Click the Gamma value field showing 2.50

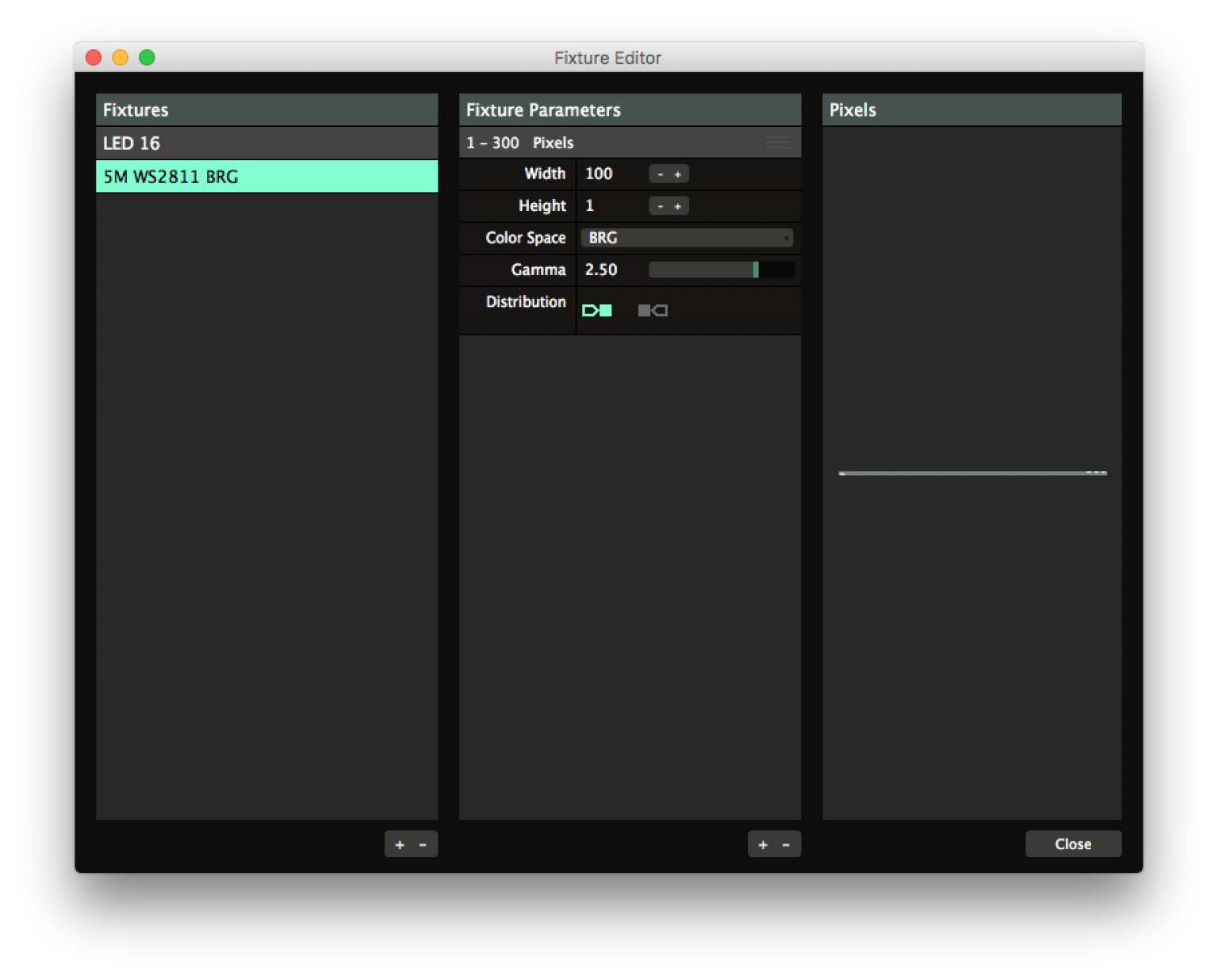click(602, 270)
